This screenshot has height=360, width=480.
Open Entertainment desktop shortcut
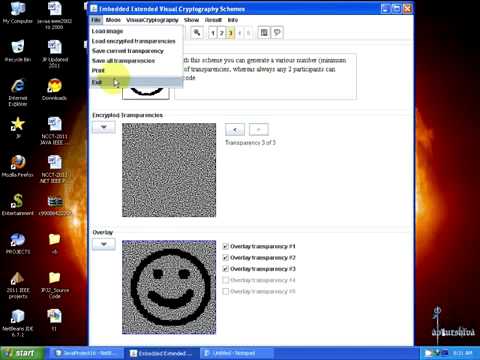[x=18, y=205]
